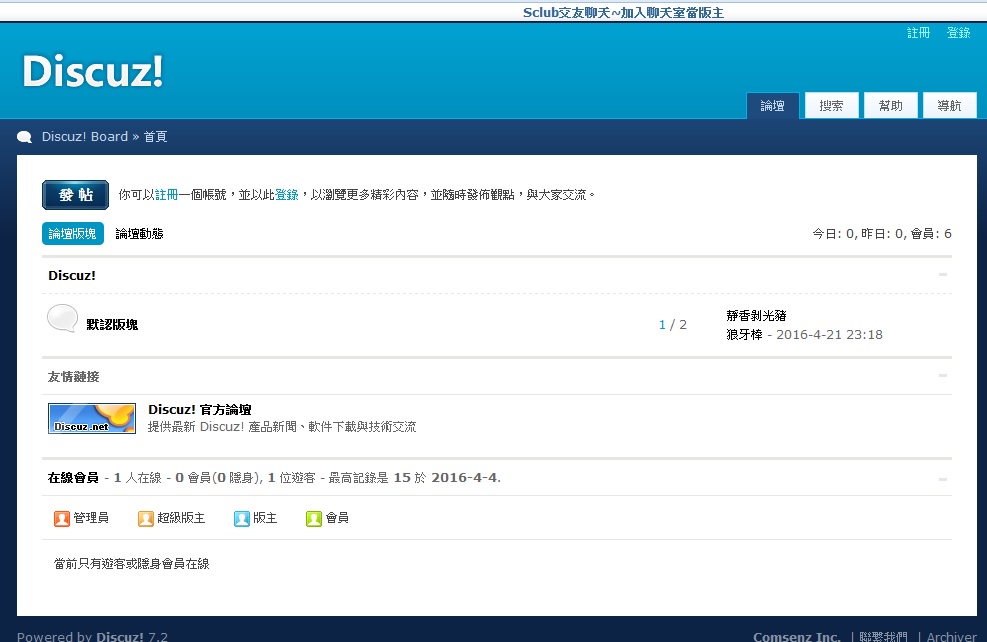Collapse the 在線會員 section
The height and width of the screenshot is (642, 987).
click(943, 480)
